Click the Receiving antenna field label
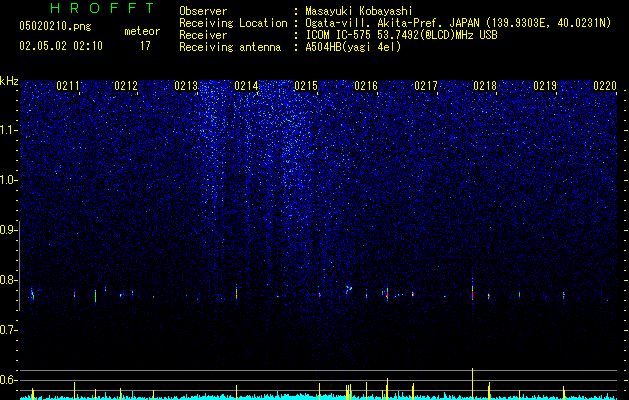629x400 pixels. pyautogui.click(x=230, y=47)
